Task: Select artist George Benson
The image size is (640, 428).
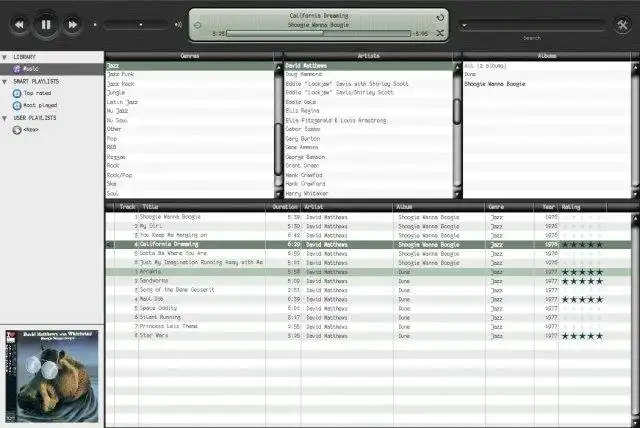Action: 369,157
